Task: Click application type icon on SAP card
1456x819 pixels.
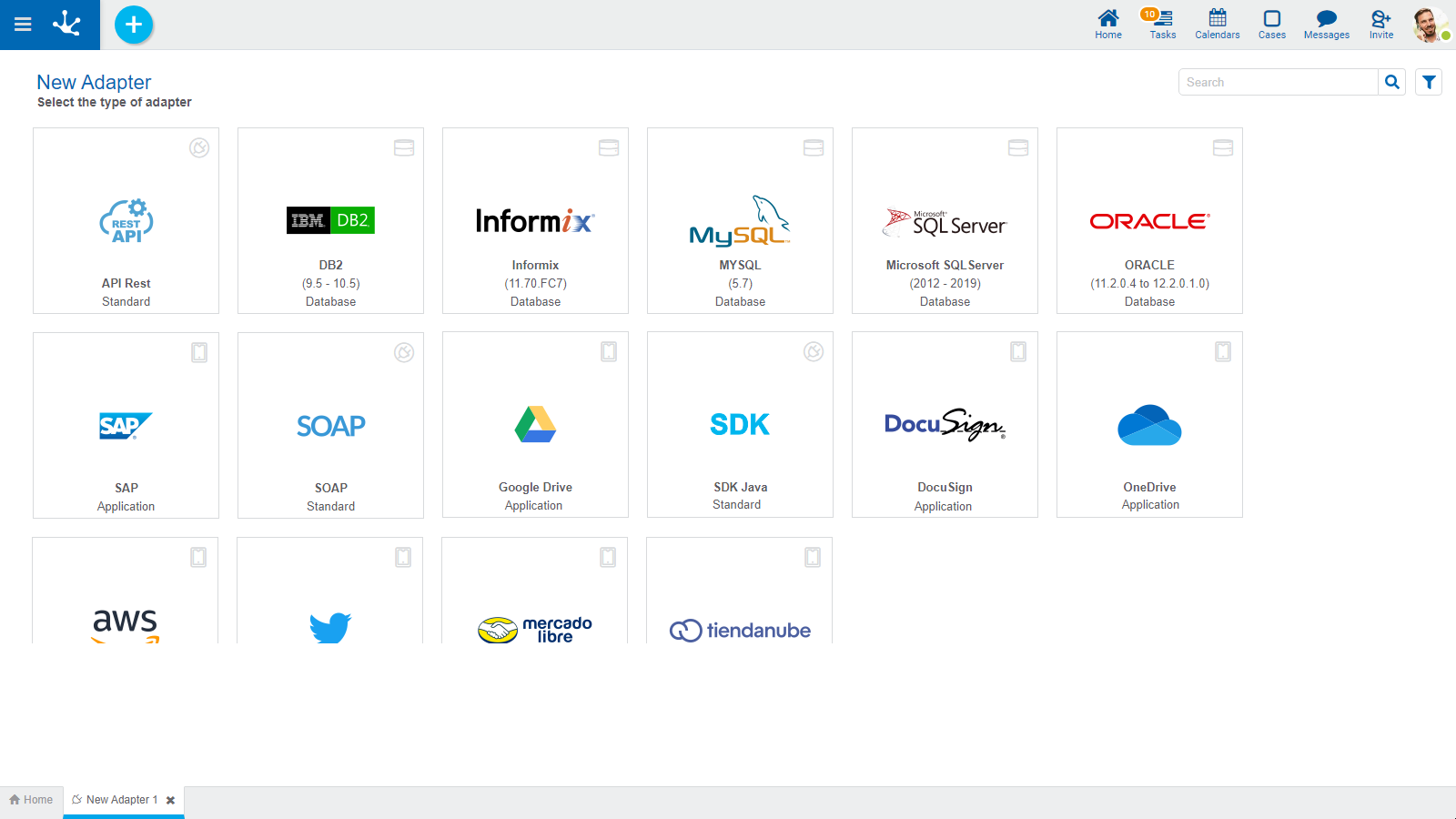Action: (199, 352)
